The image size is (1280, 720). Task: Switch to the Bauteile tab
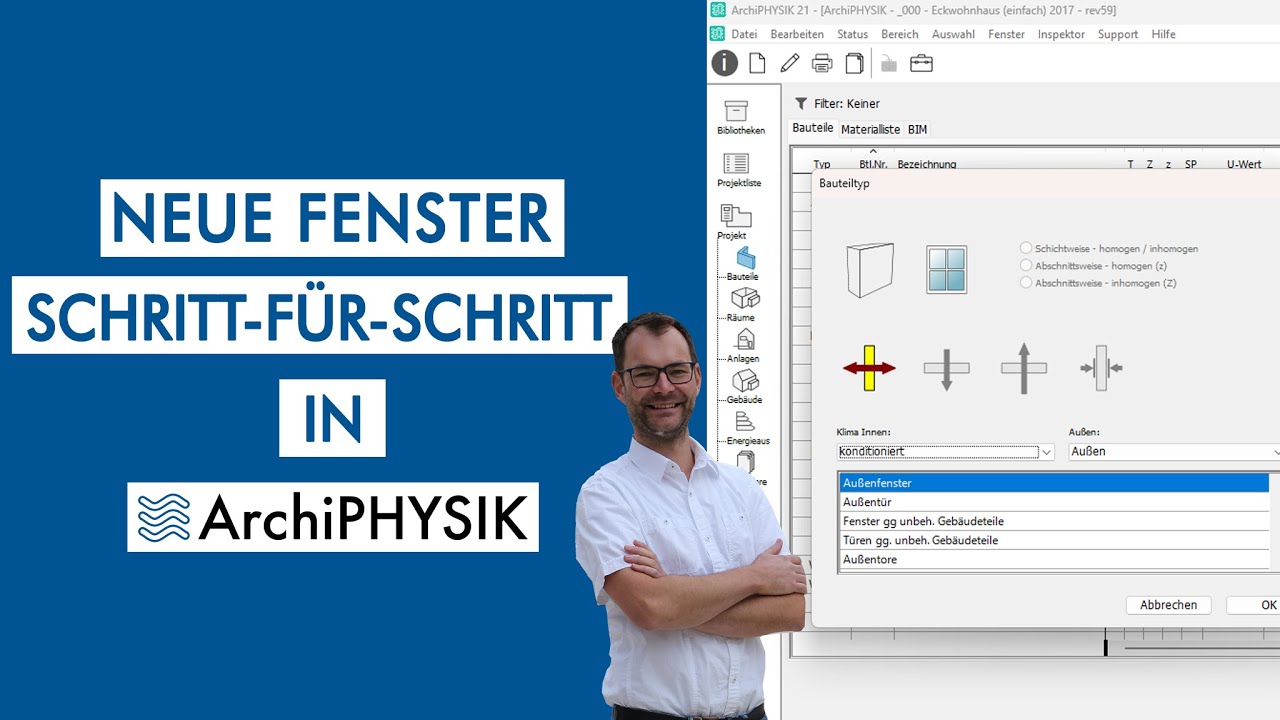[x=813, y=128]
